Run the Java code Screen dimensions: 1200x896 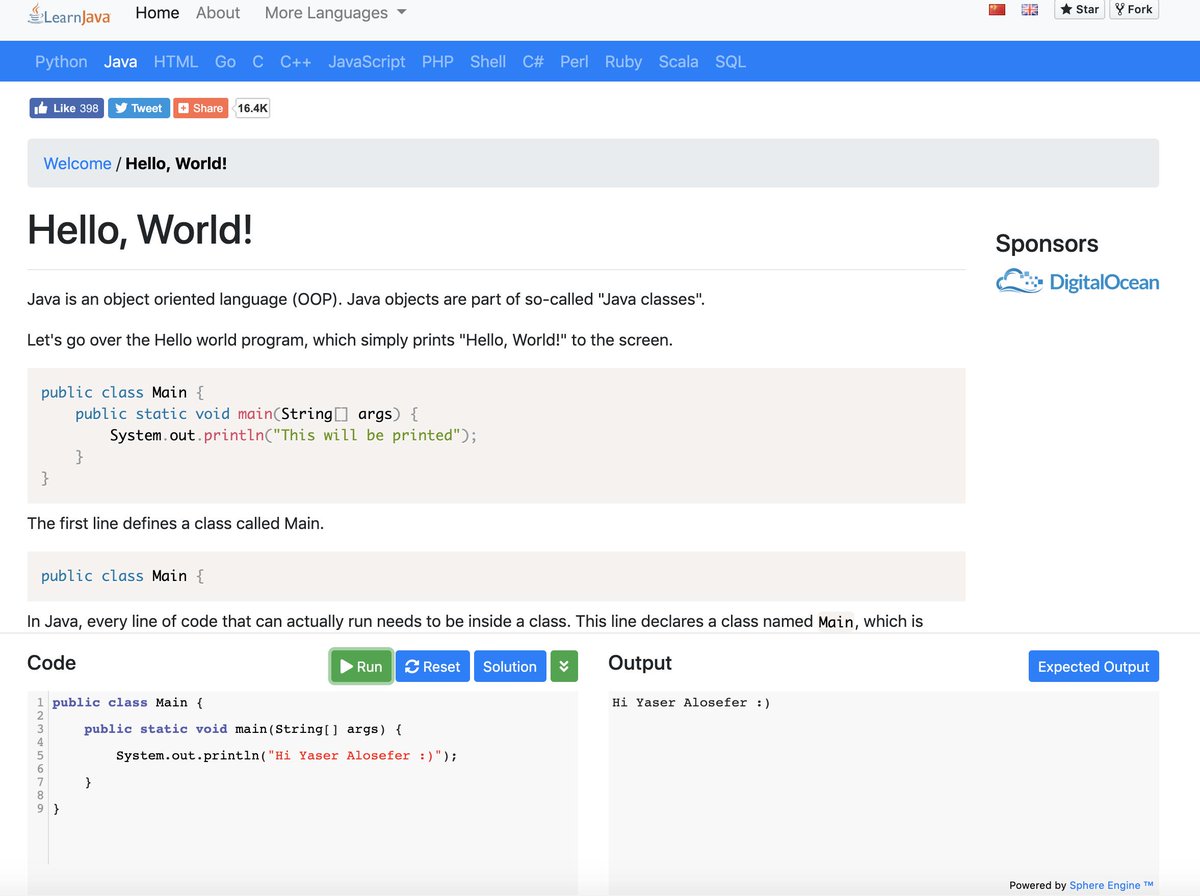pos(361,666)
